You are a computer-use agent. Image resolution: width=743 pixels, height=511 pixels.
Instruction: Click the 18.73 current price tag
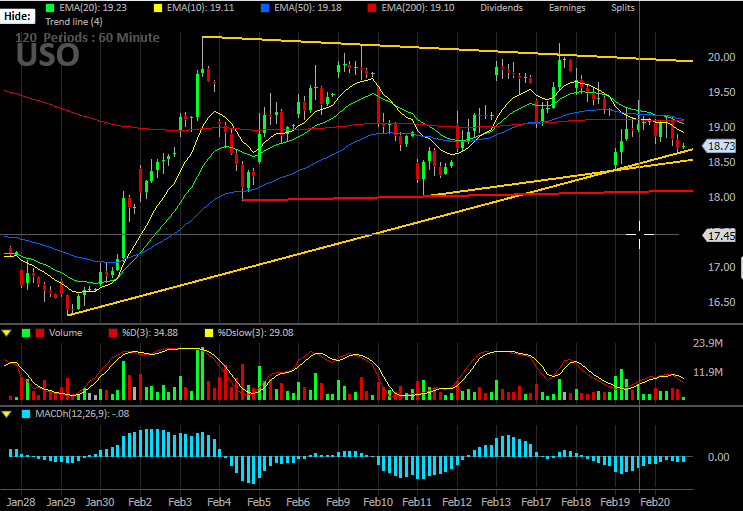click(x=720, y=146)
